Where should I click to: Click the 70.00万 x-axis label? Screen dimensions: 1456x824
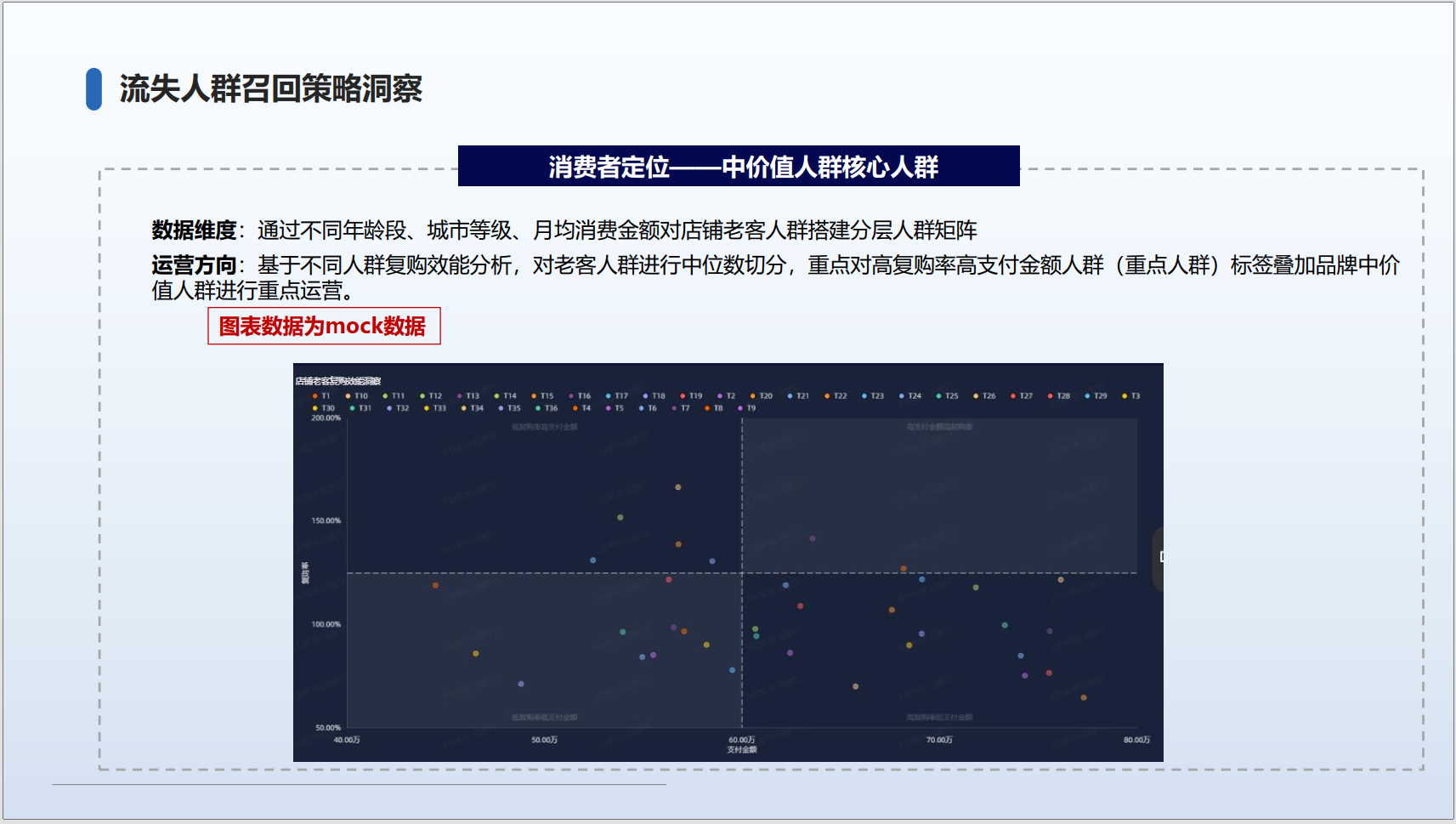939,740
